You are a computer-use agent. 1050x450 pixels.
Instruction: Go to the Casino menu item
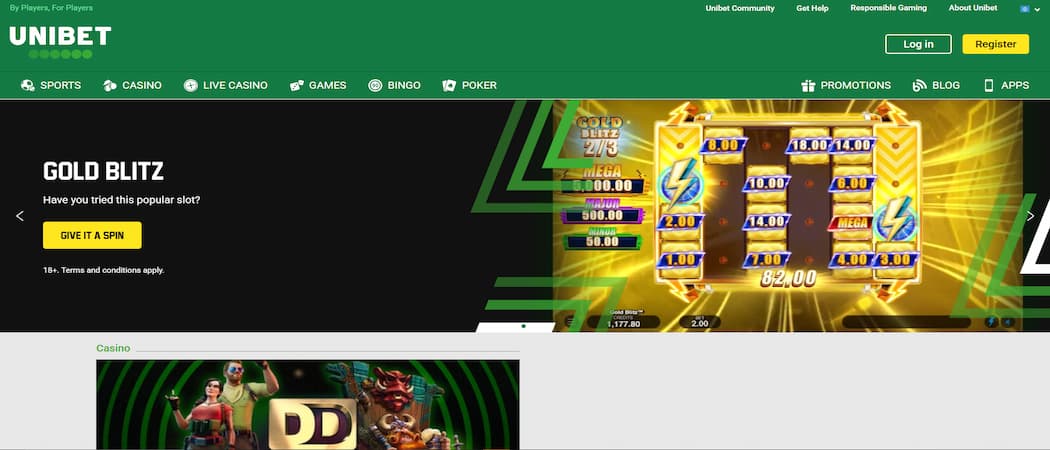(x=132, y=86)
